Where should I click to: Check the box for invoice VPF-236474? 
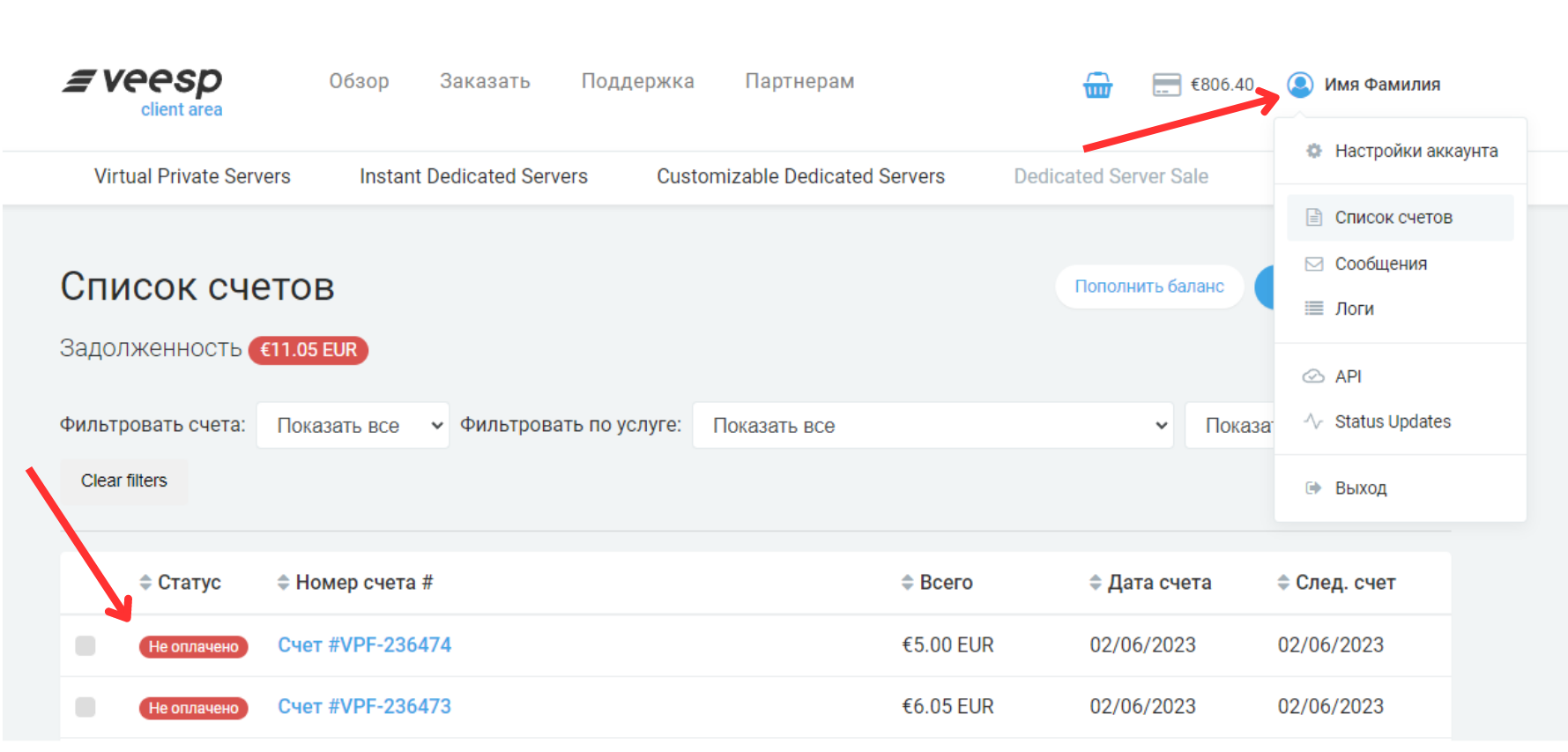[85, 645]
